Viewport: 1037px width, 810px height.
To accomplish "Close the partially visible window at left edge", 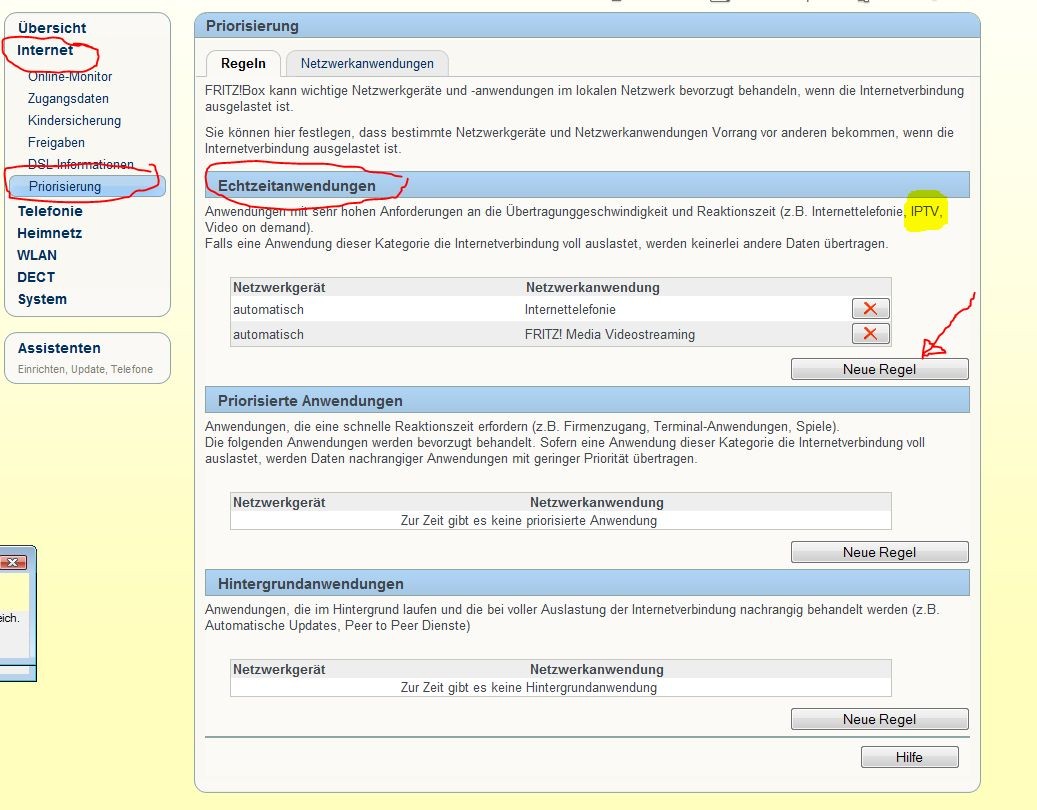I will [x=13, y=563].
